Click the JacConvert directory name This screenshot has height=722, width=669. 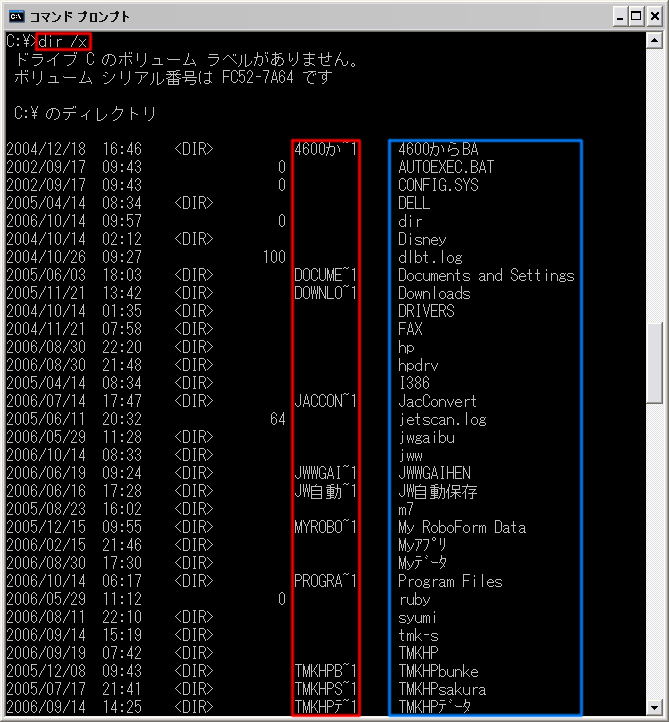tap(437, 402)
